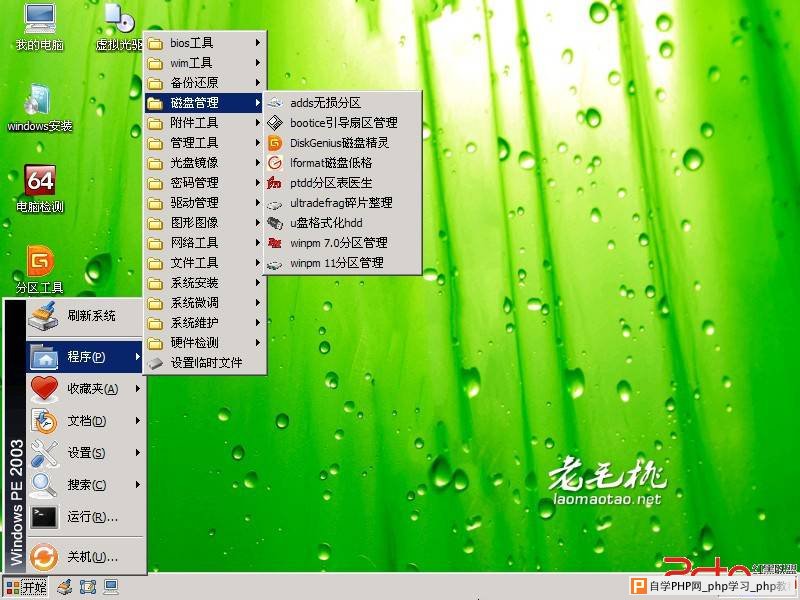Click the 设置临时文件 text label

pos(206,363)
